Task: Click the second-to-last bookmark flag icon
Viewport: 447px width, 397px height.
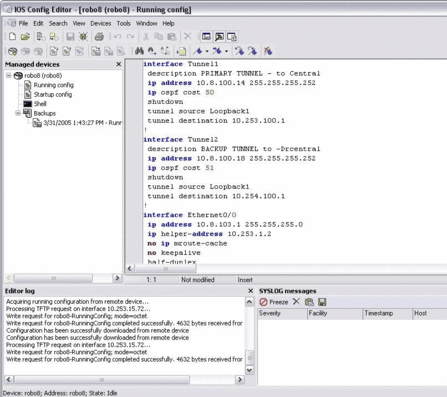Action: pyautogui.click(x=252, y=51)
